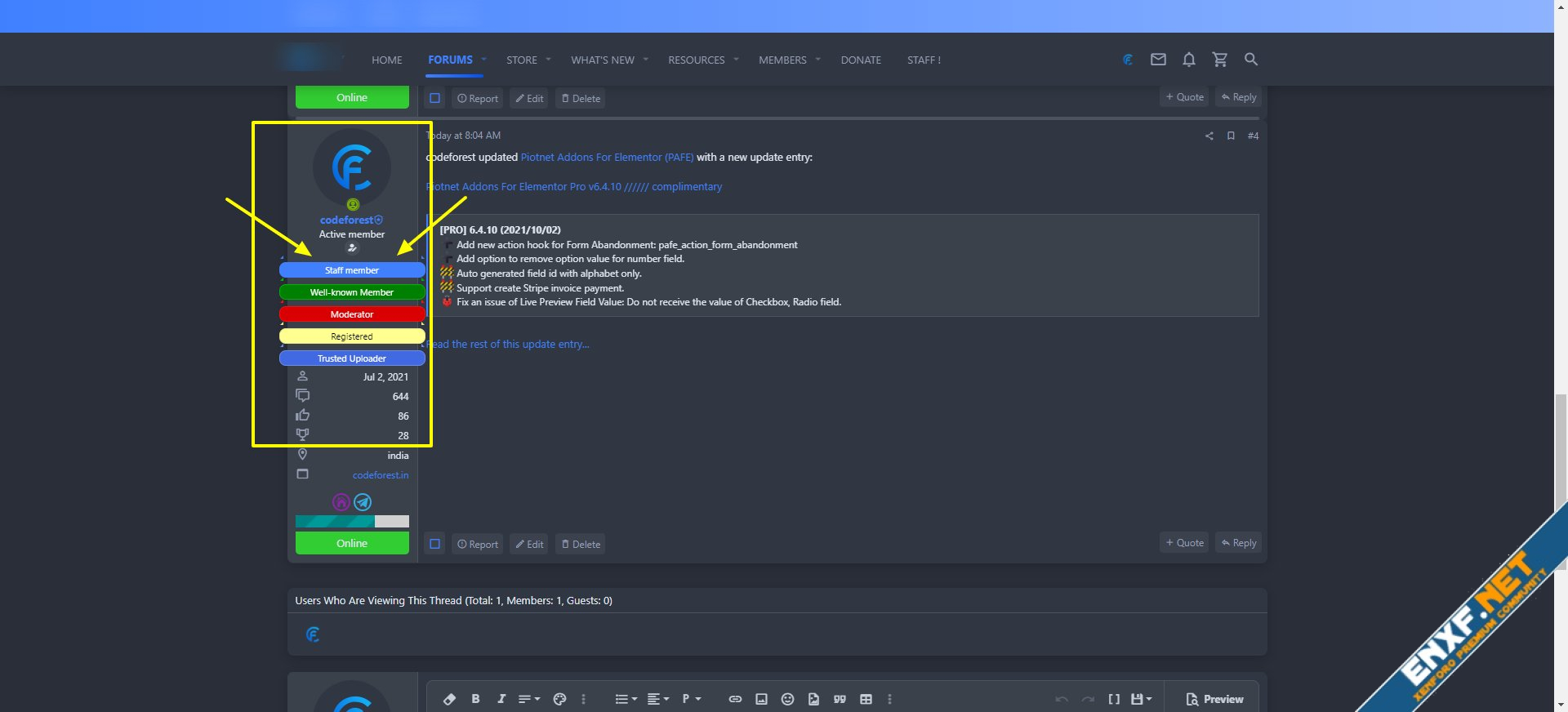Click the insert table icon in editor
Screen dimensions: 1568x712
coord(866,699)
